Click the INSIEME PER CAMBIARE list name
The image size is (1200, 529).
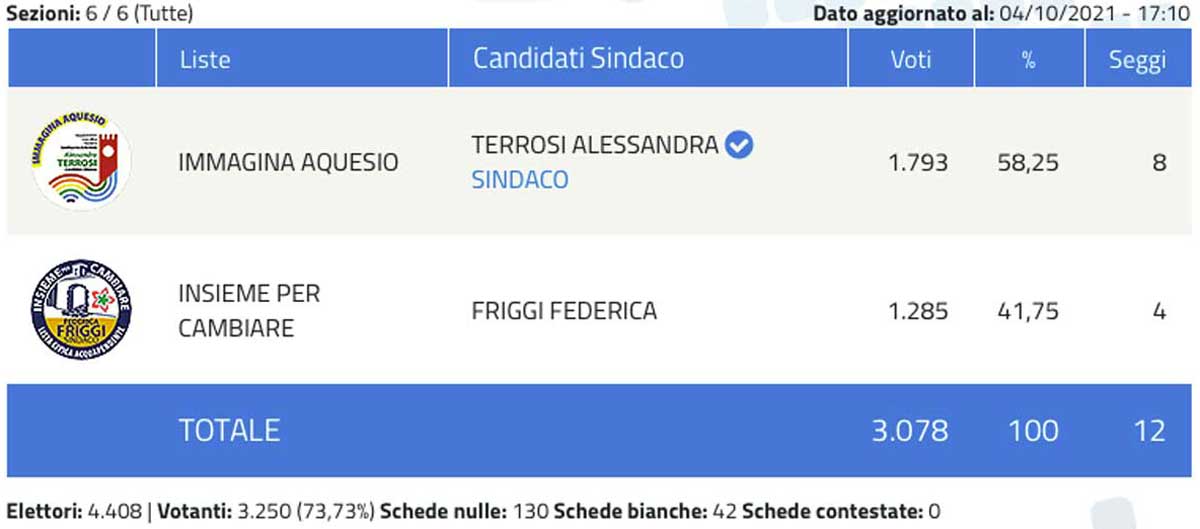click(249, 310)
